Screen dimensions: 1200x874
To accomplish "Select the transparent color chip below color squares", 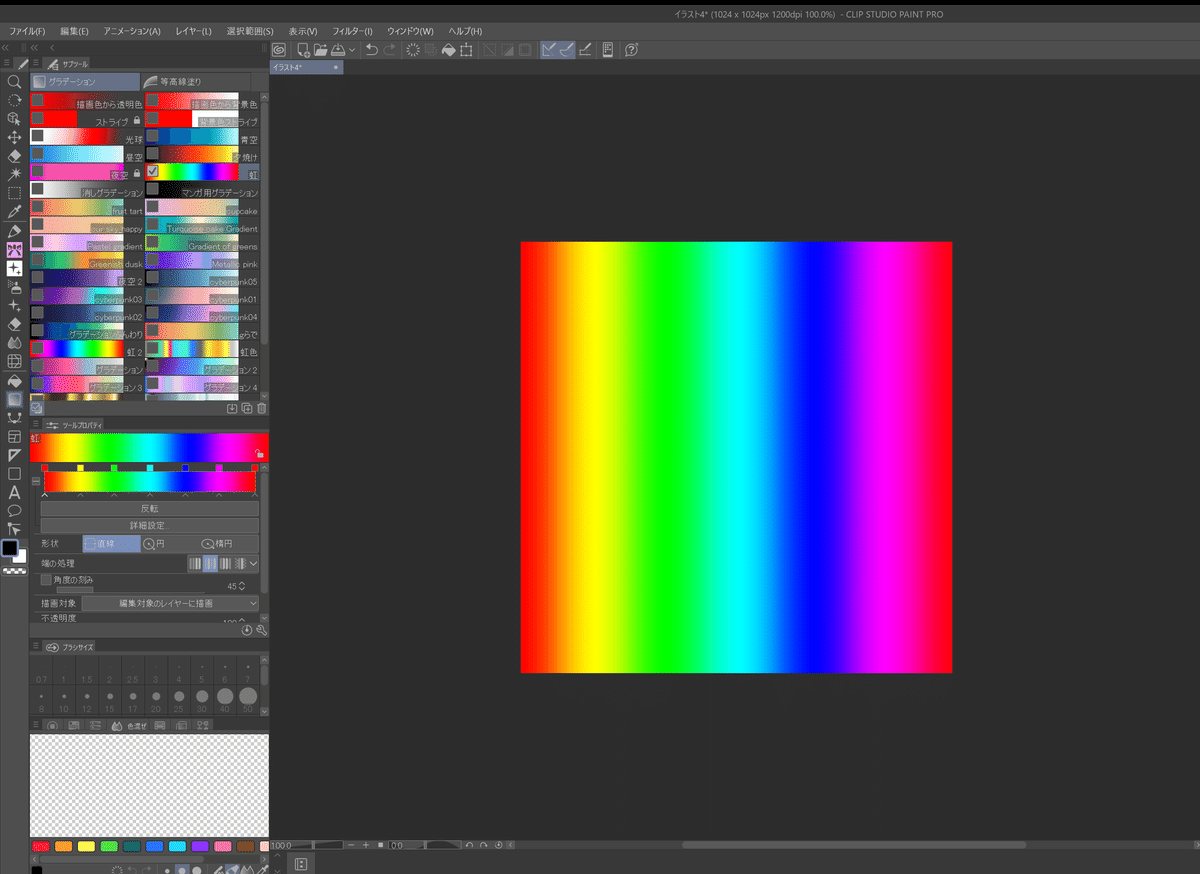I will click(x=14, y=571).
